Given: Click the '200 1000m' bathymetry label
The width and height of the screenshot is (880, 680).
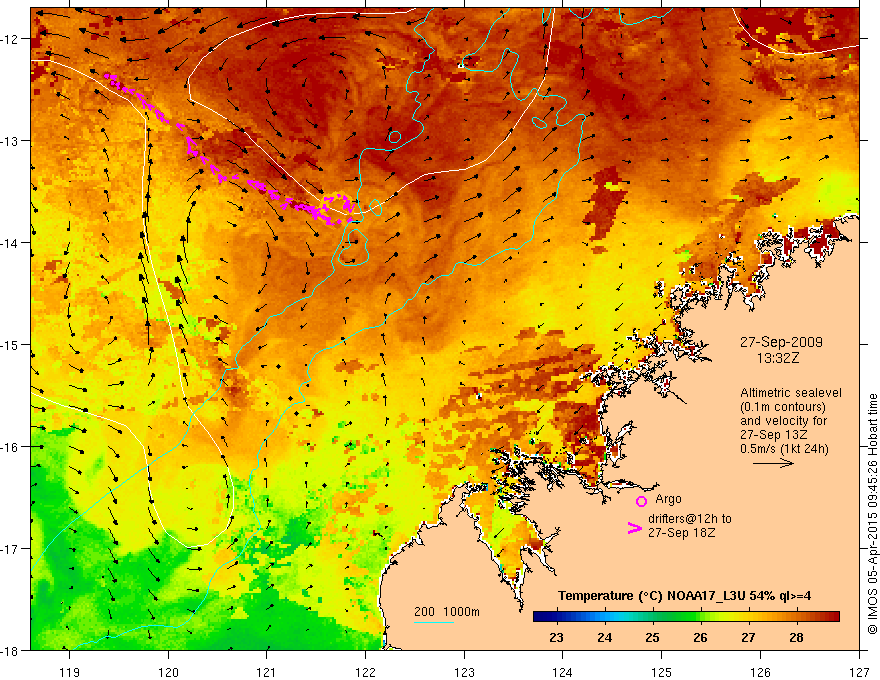Looking at the screenshot, I should click(447, 612).
